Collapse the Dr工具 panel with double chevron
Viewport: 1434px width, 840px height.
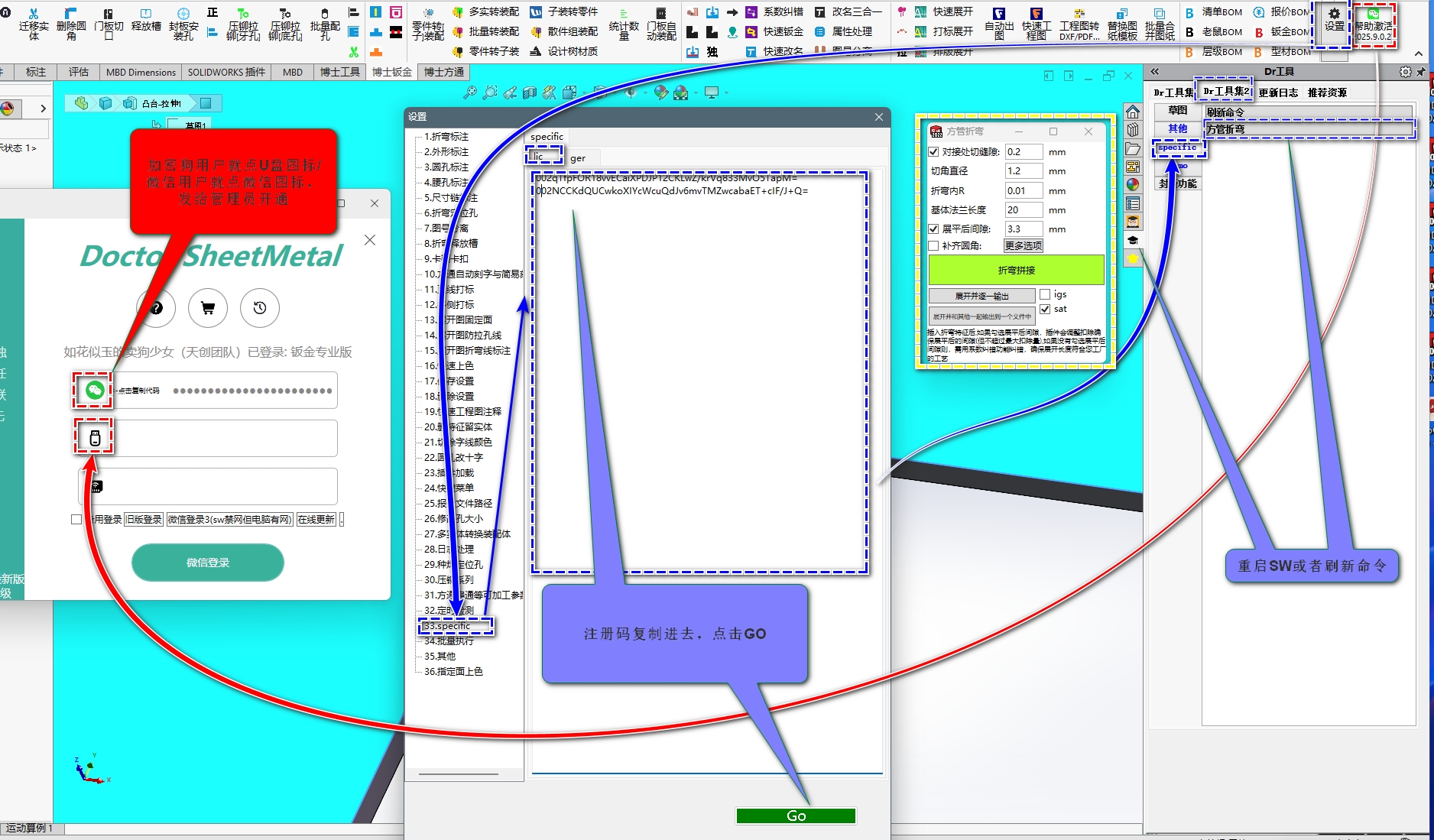pos(1155,72)
